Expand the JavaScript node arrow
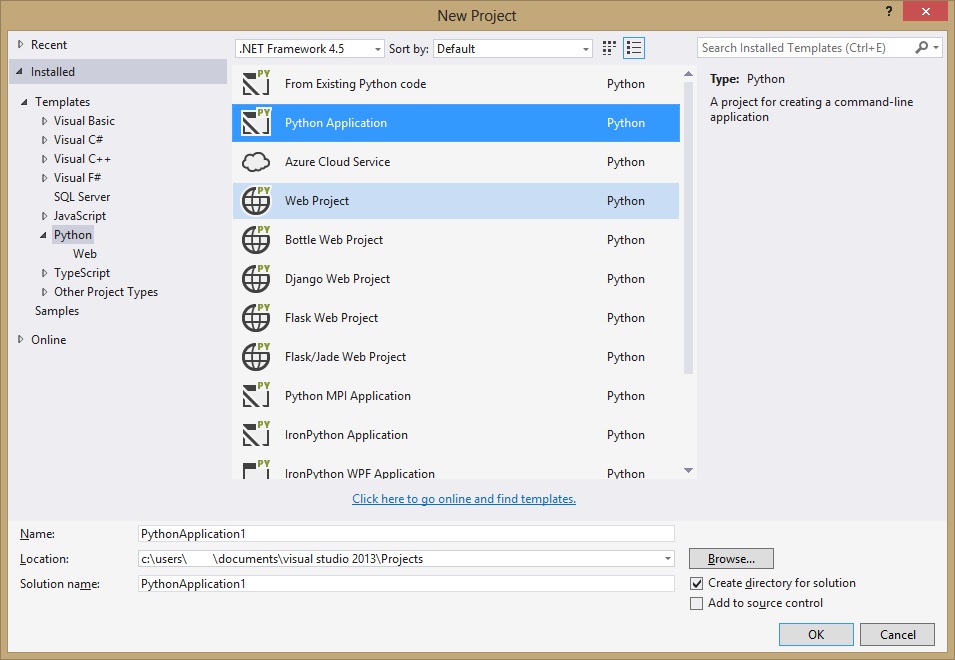This screenshot has width=955, height=660. (44, 216)
